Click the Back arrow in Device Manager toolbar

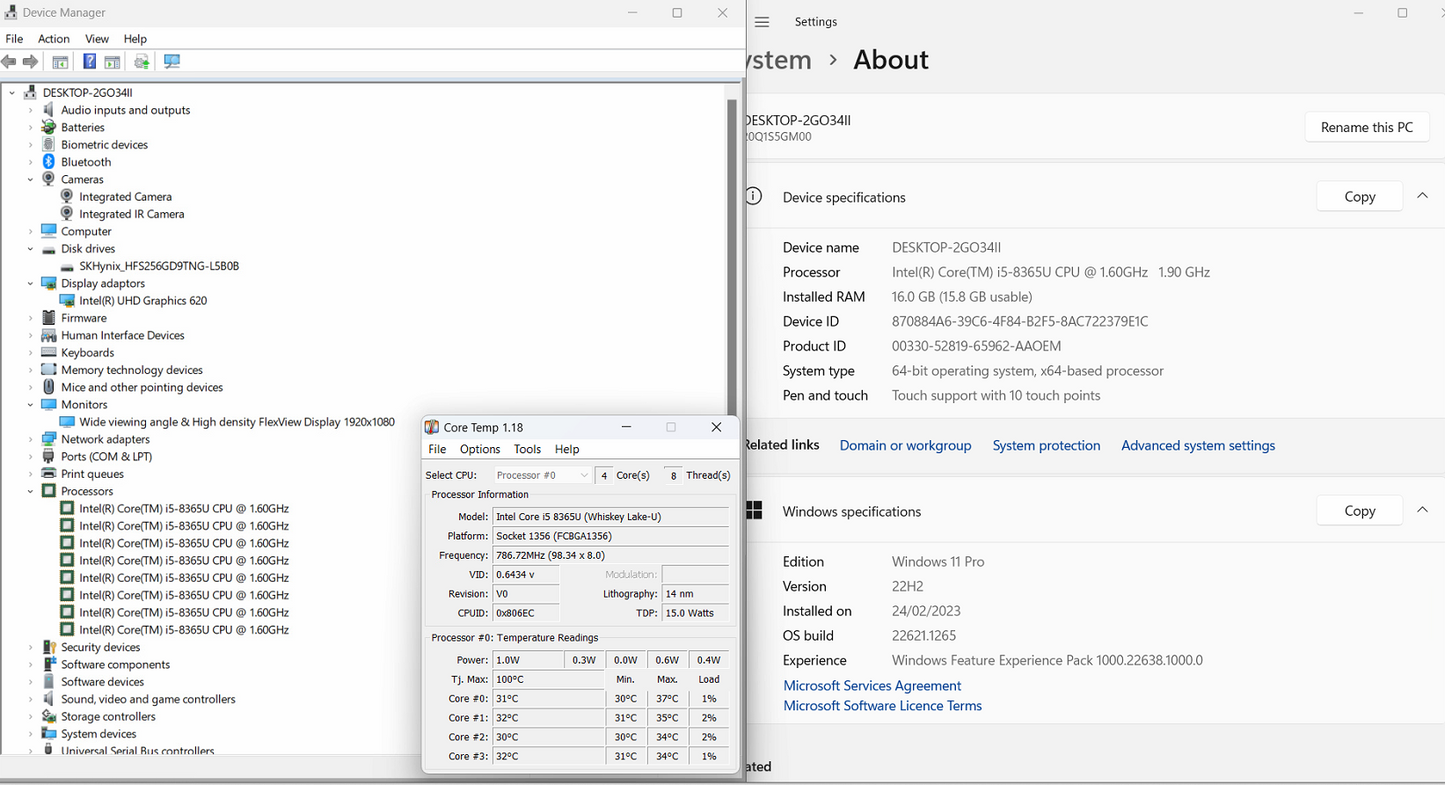[x=9, y=62]
